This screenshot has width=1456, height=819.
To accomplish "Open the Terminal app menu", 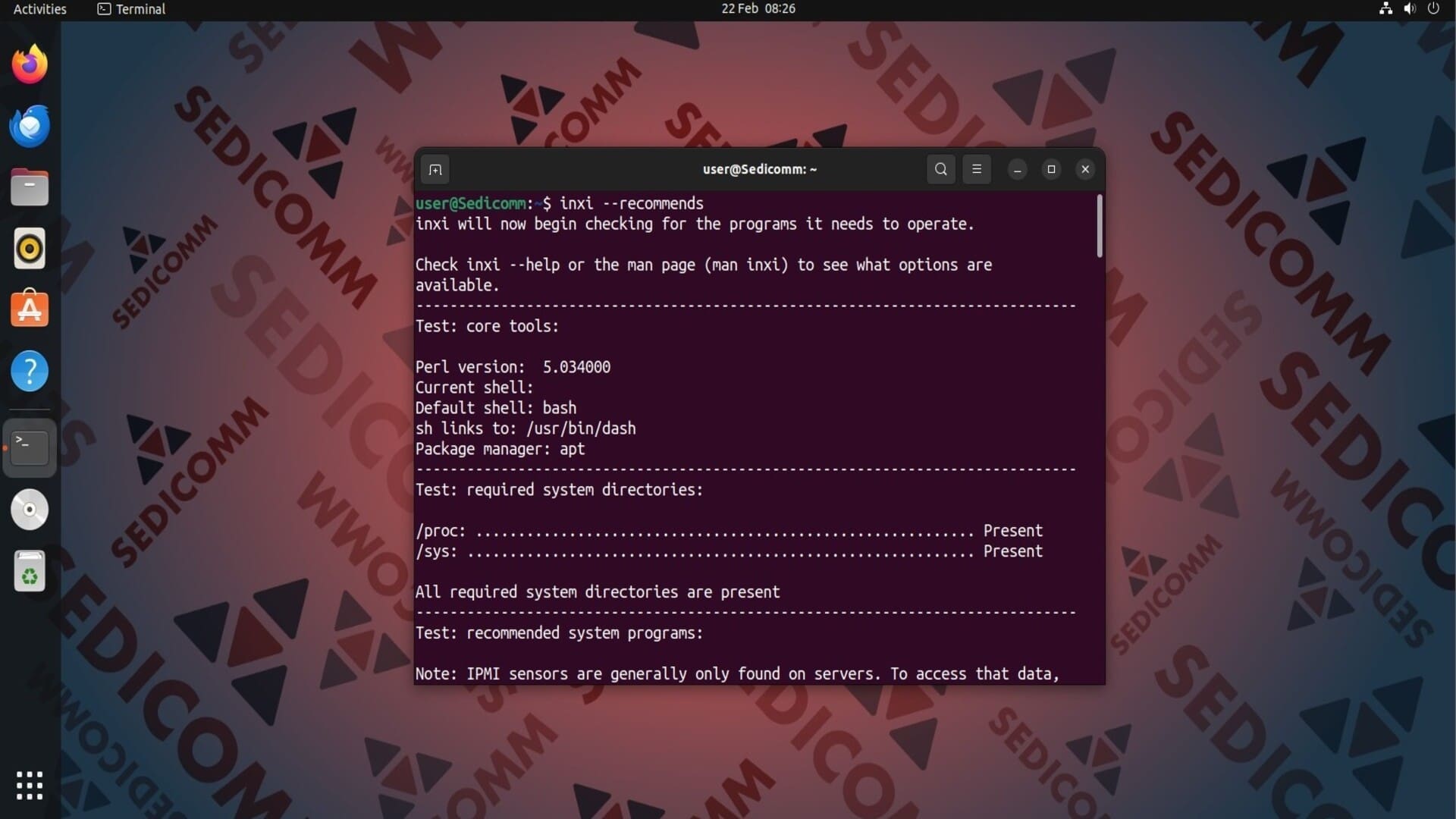I will pyautogui.click(x=132, y=9).
